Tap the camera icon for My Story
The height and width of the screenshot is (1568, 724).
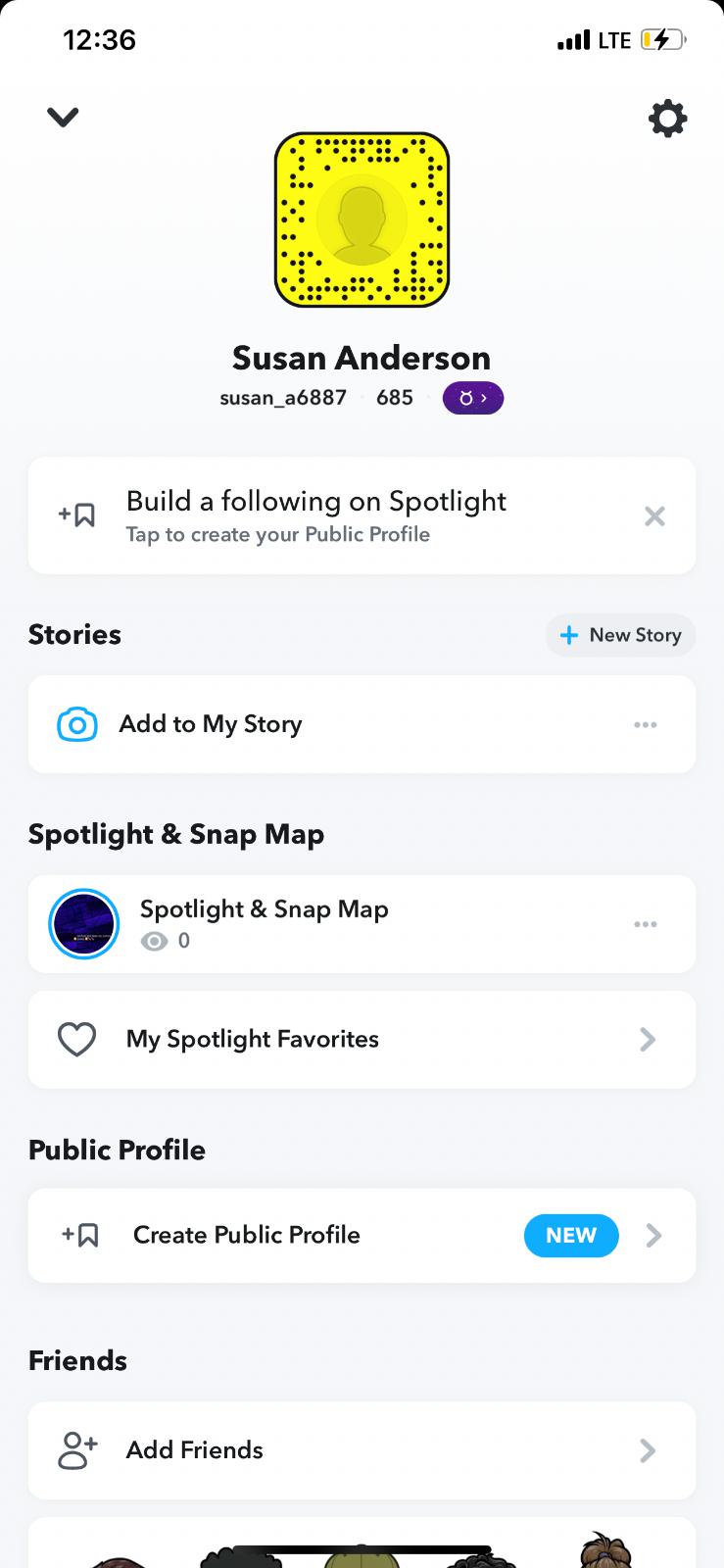(77, 724)
